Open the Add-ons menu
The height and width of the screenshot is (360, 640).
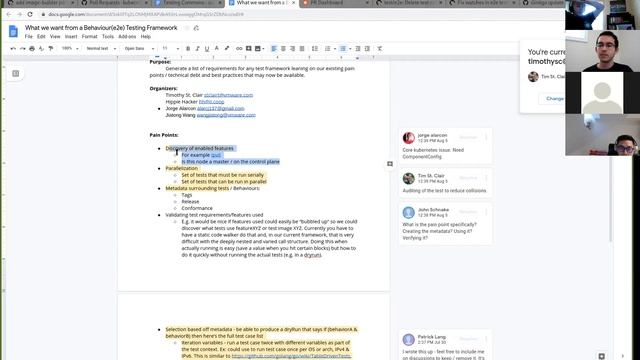click(127, 37)
